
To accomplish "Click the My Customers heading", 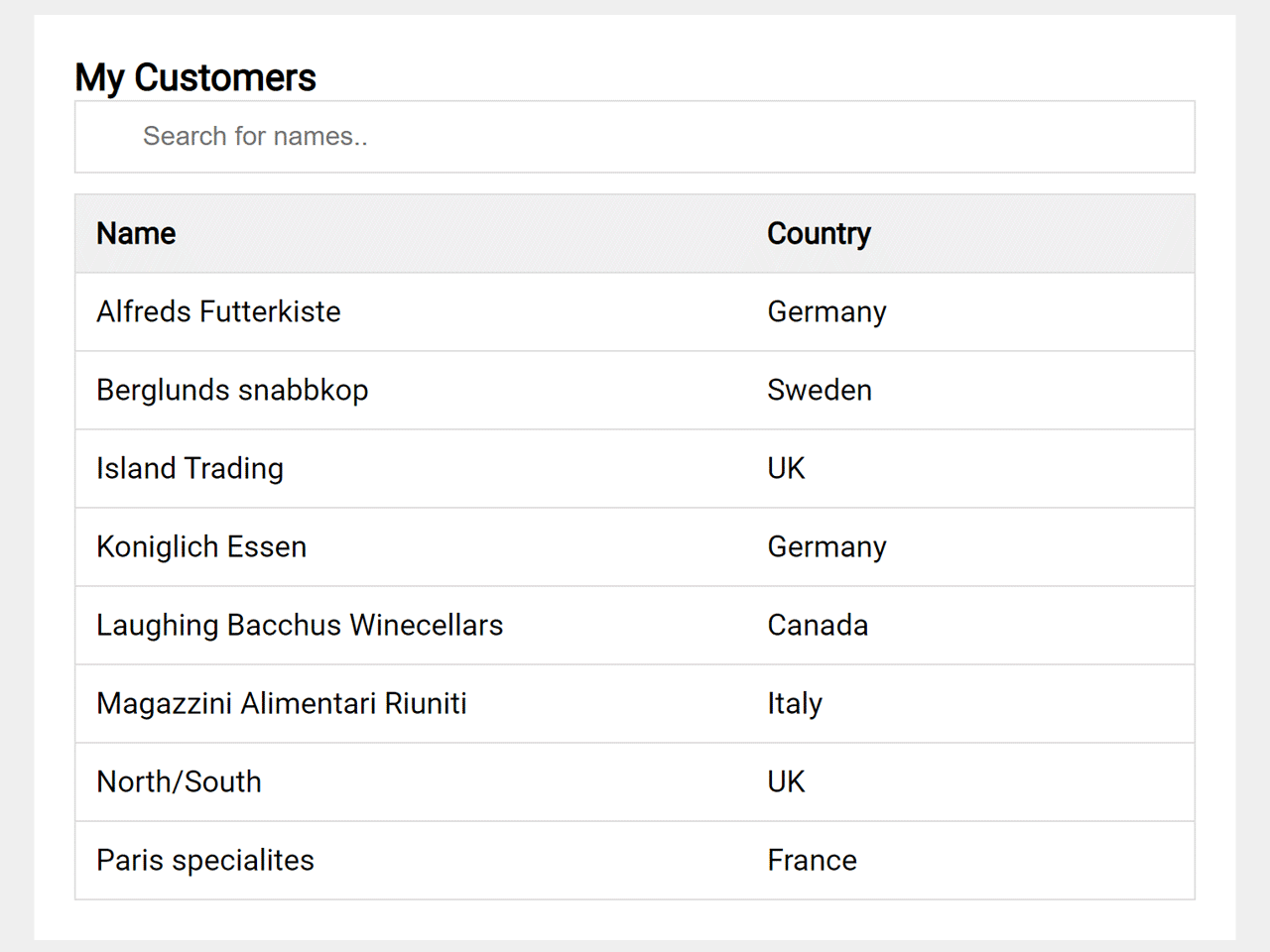I will (195, 77).
